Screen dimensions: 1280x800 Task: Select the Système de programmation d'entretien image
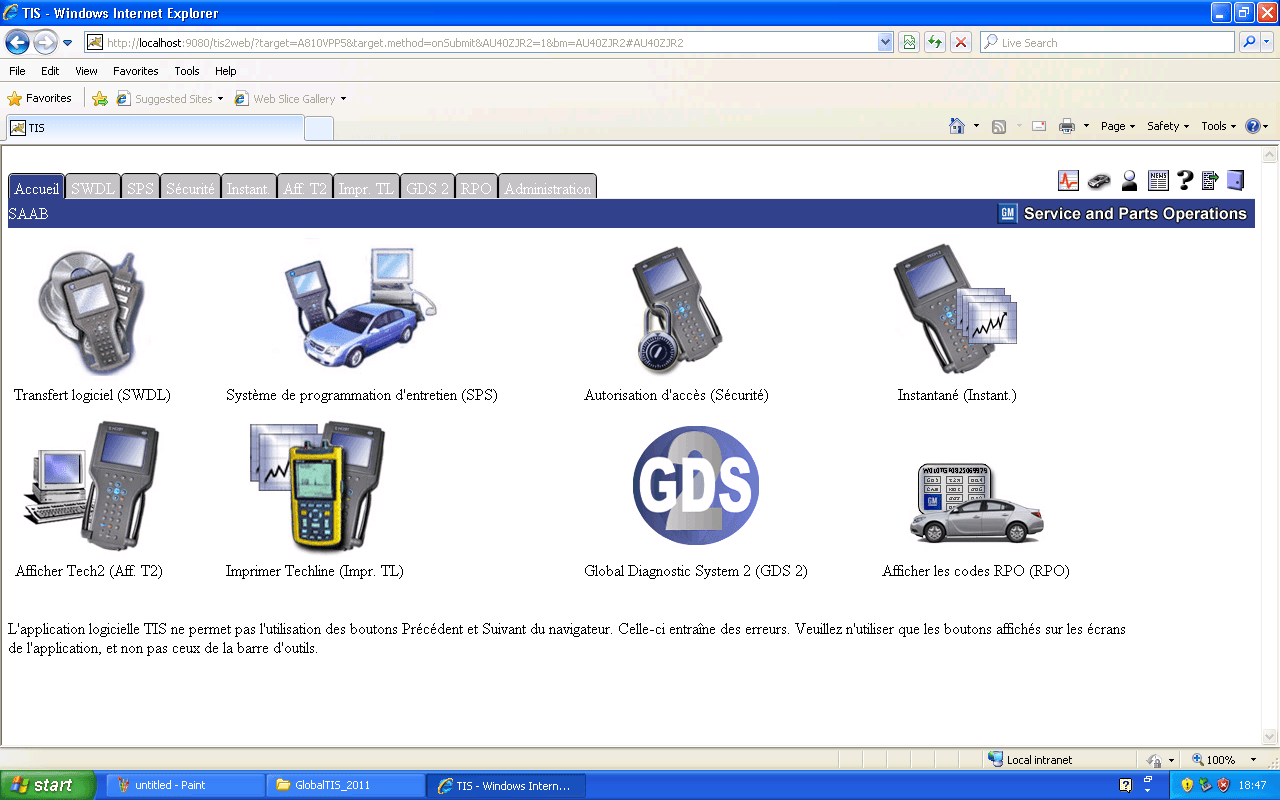pos(360,310)
